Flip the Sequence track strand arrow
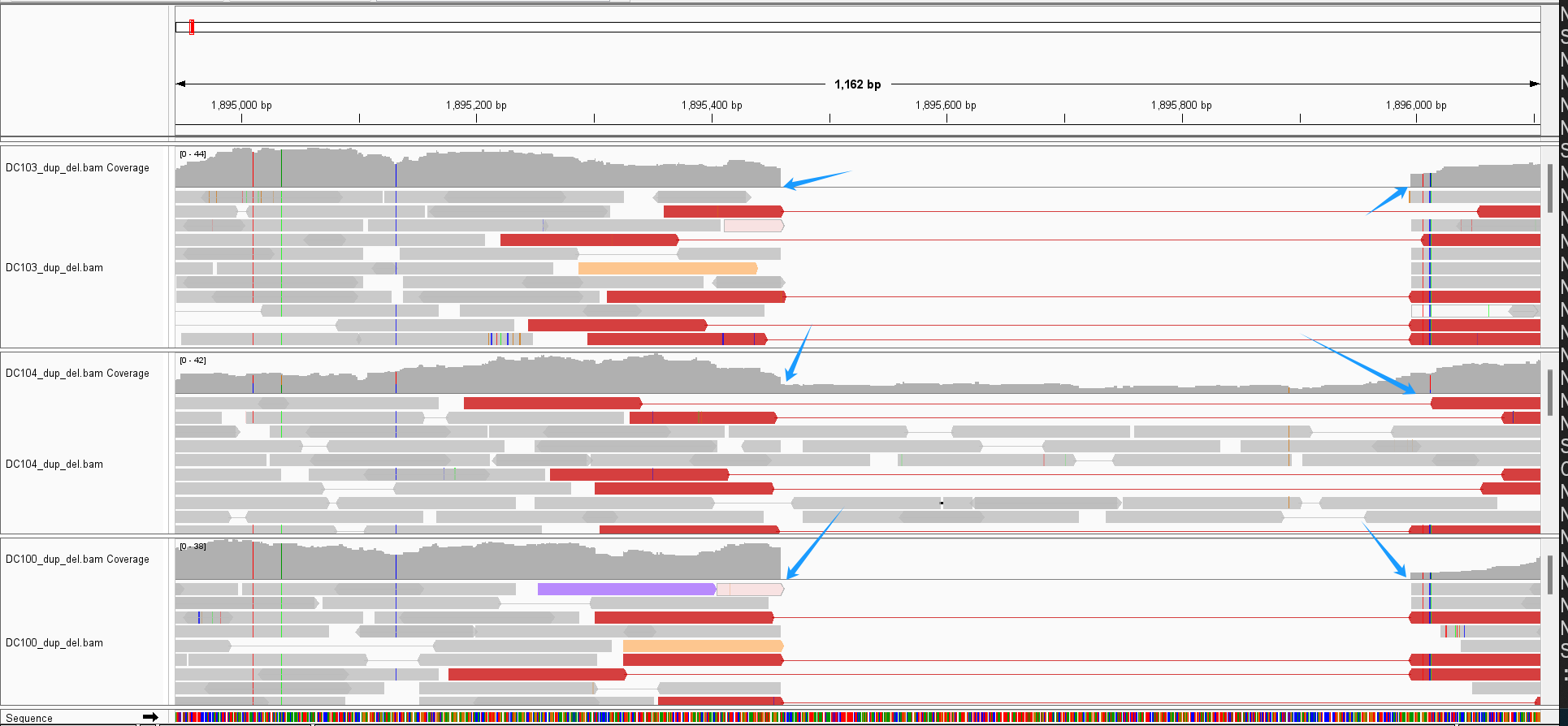 click(150, 717)
